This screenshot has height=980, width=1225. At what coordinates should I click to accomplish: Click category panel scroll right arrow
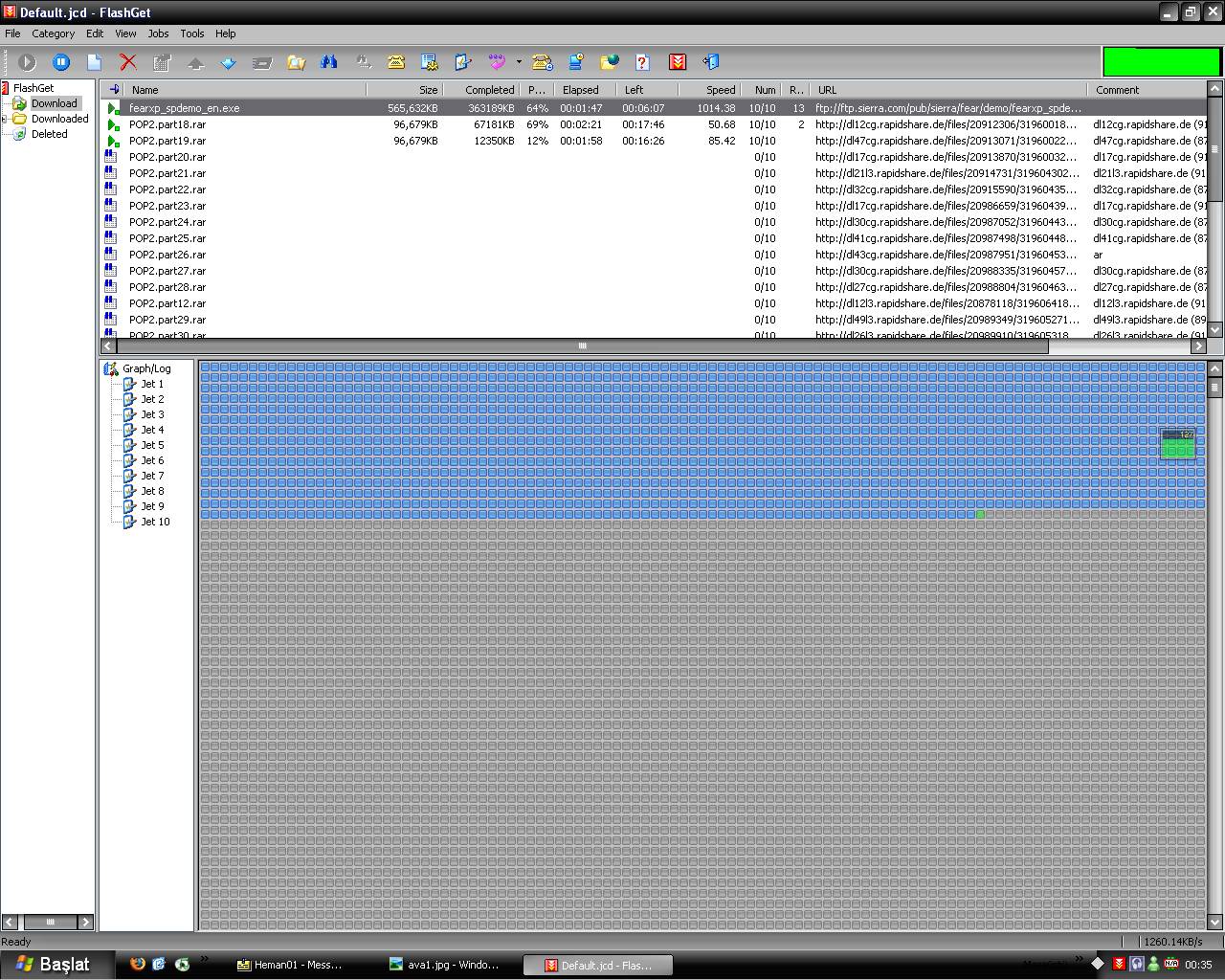tap(85, 923)
